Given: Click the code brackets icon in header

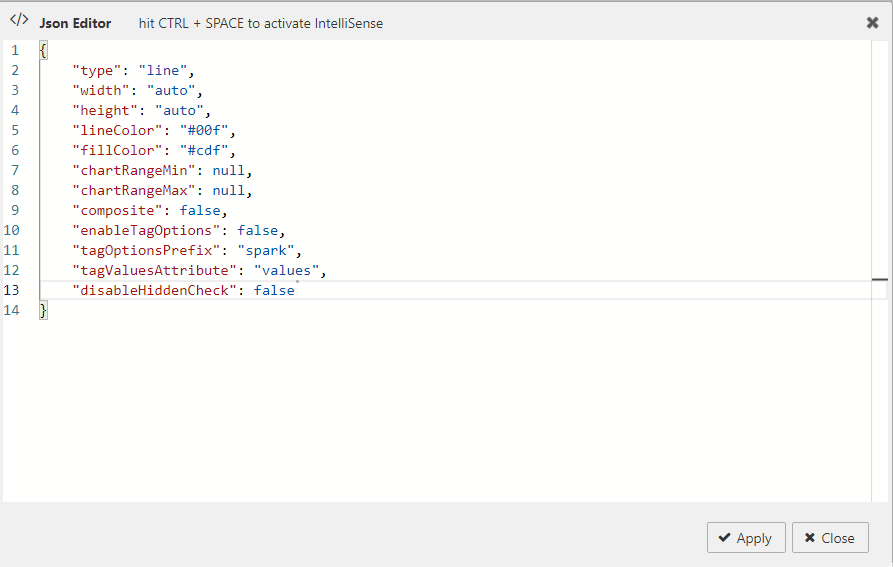Looking at the screenshot, I should click(x=19, y=21).
